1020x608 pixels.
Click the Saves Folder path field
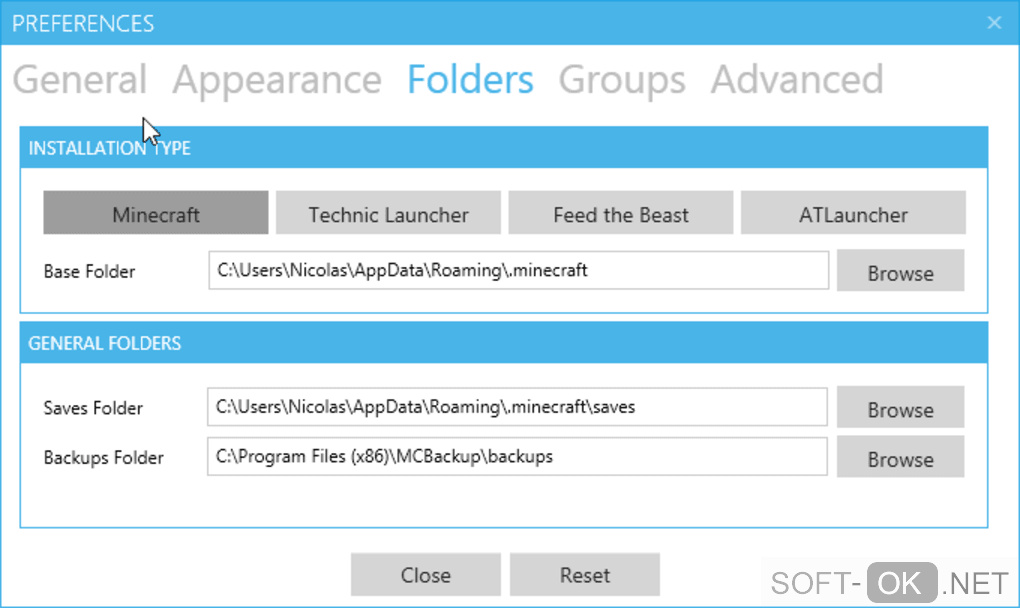(517, 407)
